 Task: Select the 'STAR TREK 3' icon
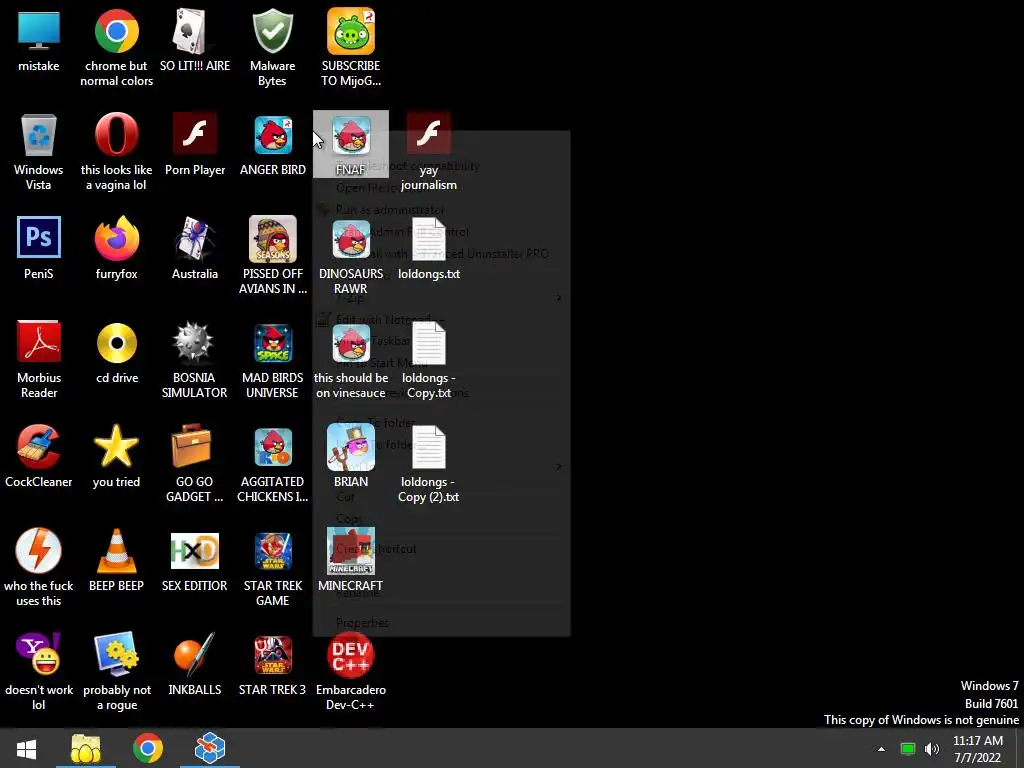tap(272, 654)
